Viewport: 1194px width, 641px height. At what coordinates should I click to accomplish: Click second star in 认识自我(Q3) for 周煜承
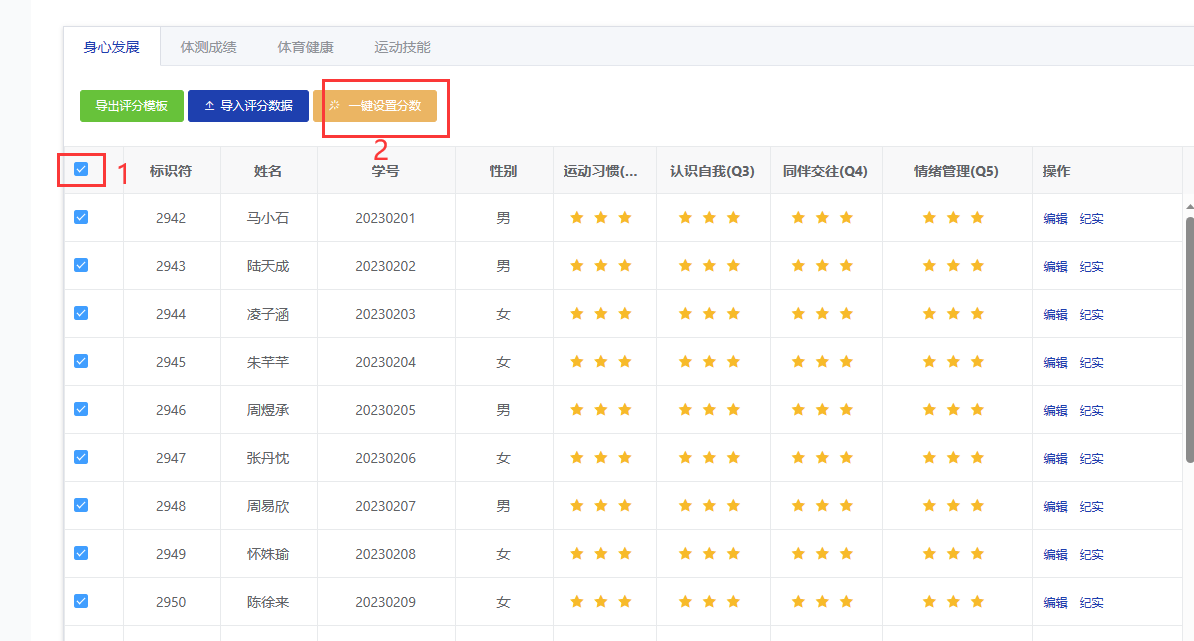(x=710, y=410)
